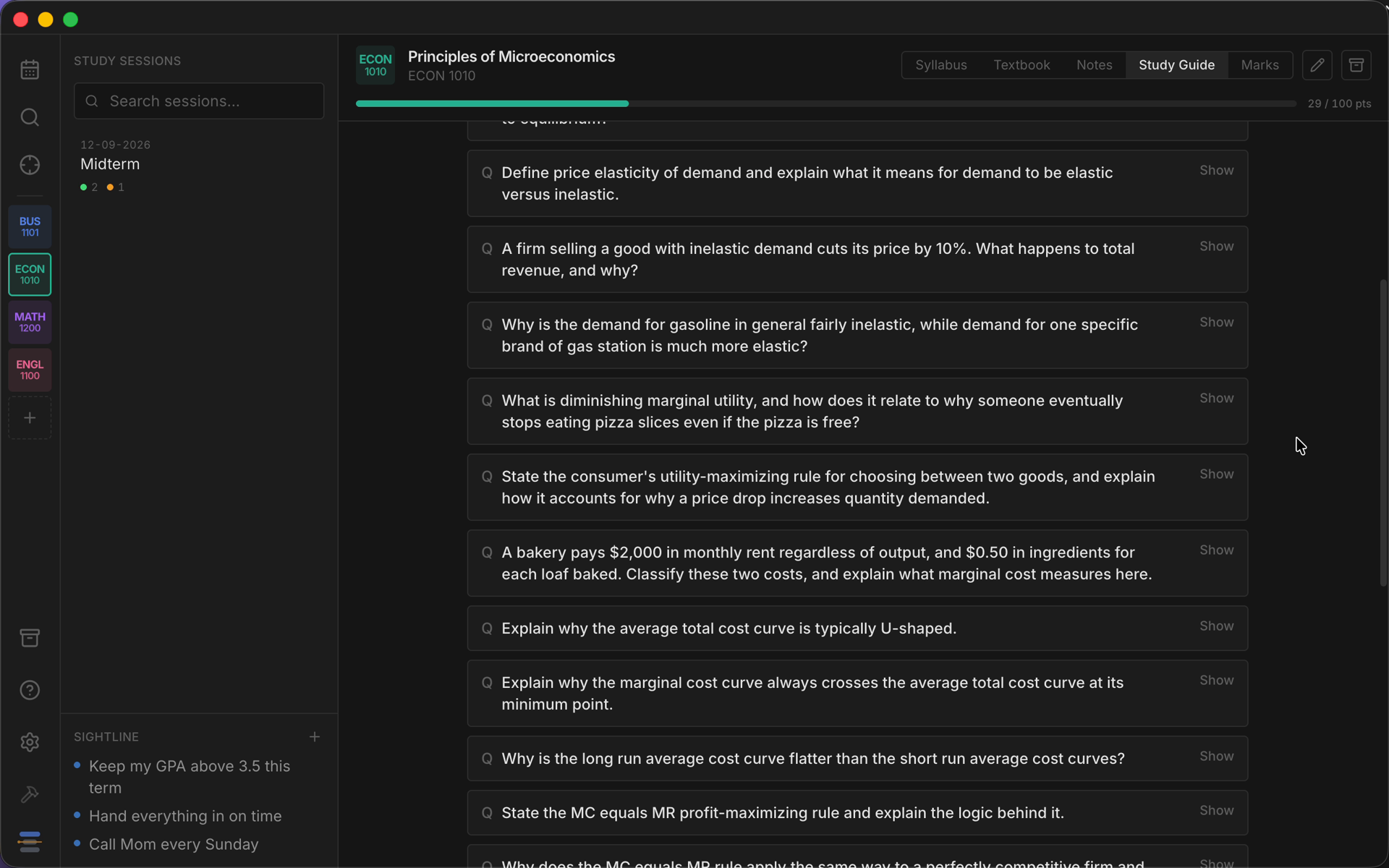
Task: Switch to the Notes tab
Action: point(1094,65)
